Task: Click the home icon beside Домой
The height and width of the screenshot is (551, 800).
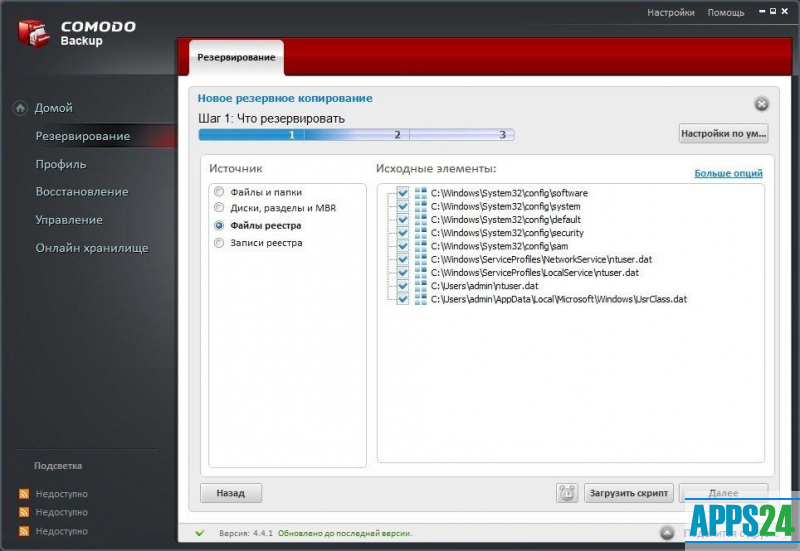Action: point(20,108)
